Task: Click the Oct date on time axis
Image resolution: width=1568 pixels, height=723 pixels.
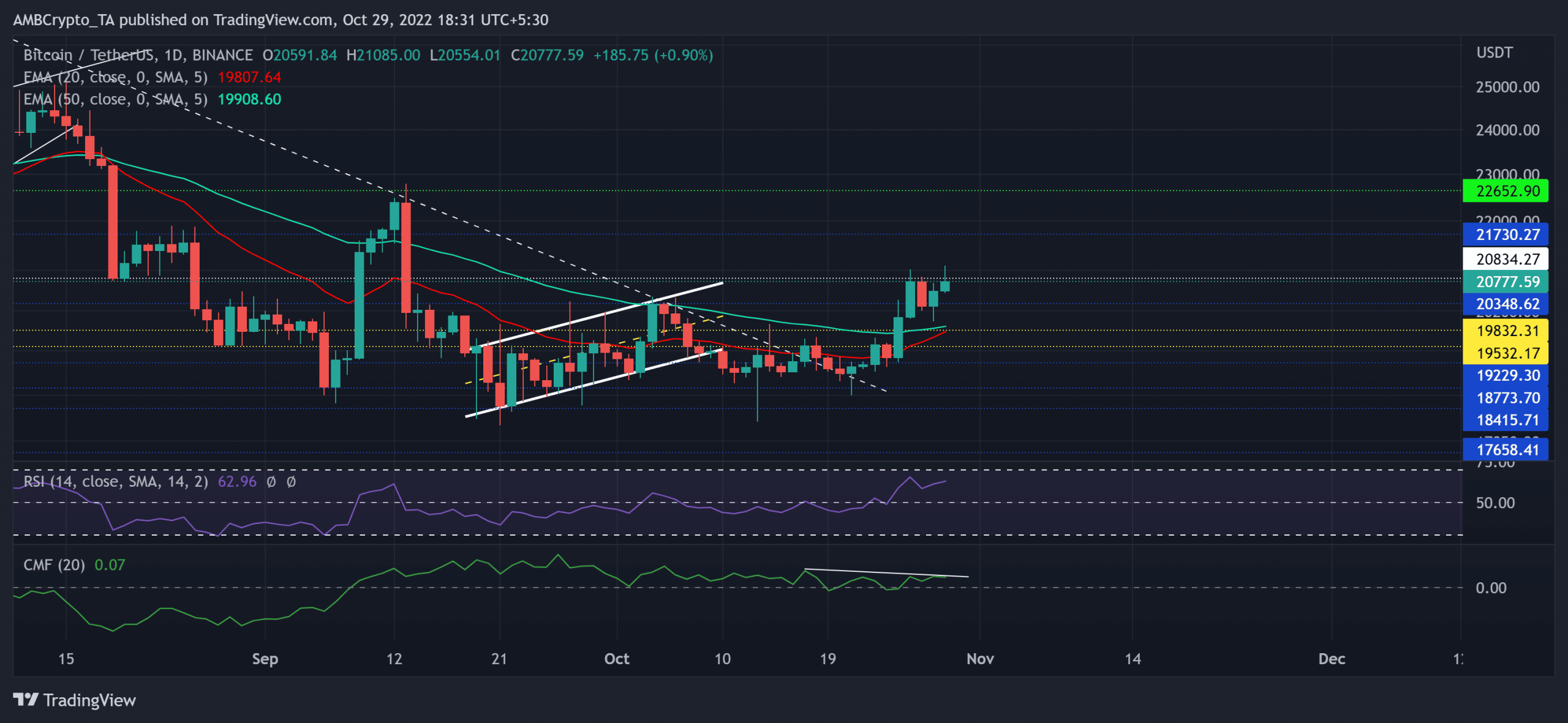Action: coord(617,659)
